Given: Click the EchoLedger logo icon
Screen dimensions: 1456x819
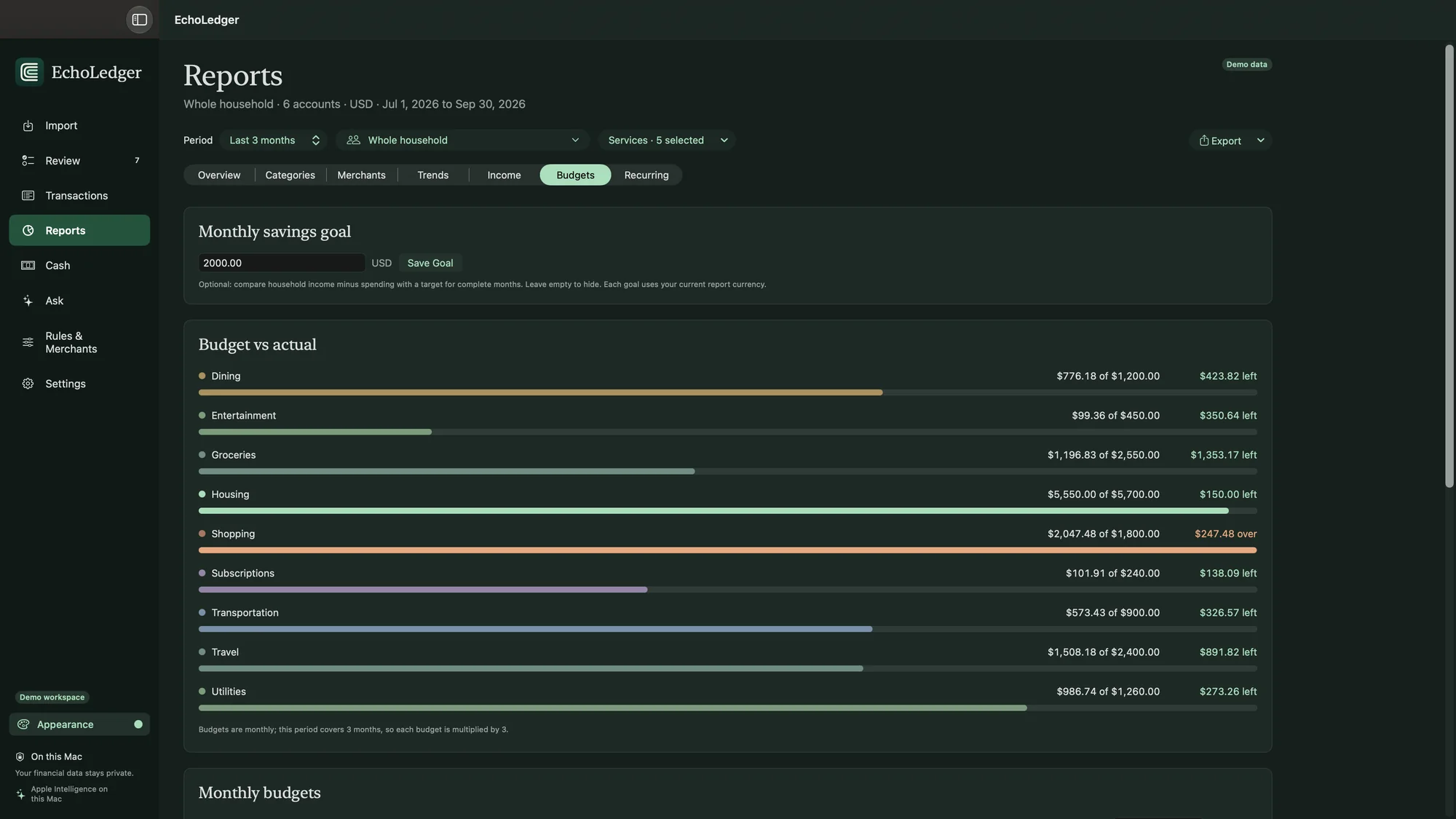Looking at the screenshot, I should pos(30,72).
